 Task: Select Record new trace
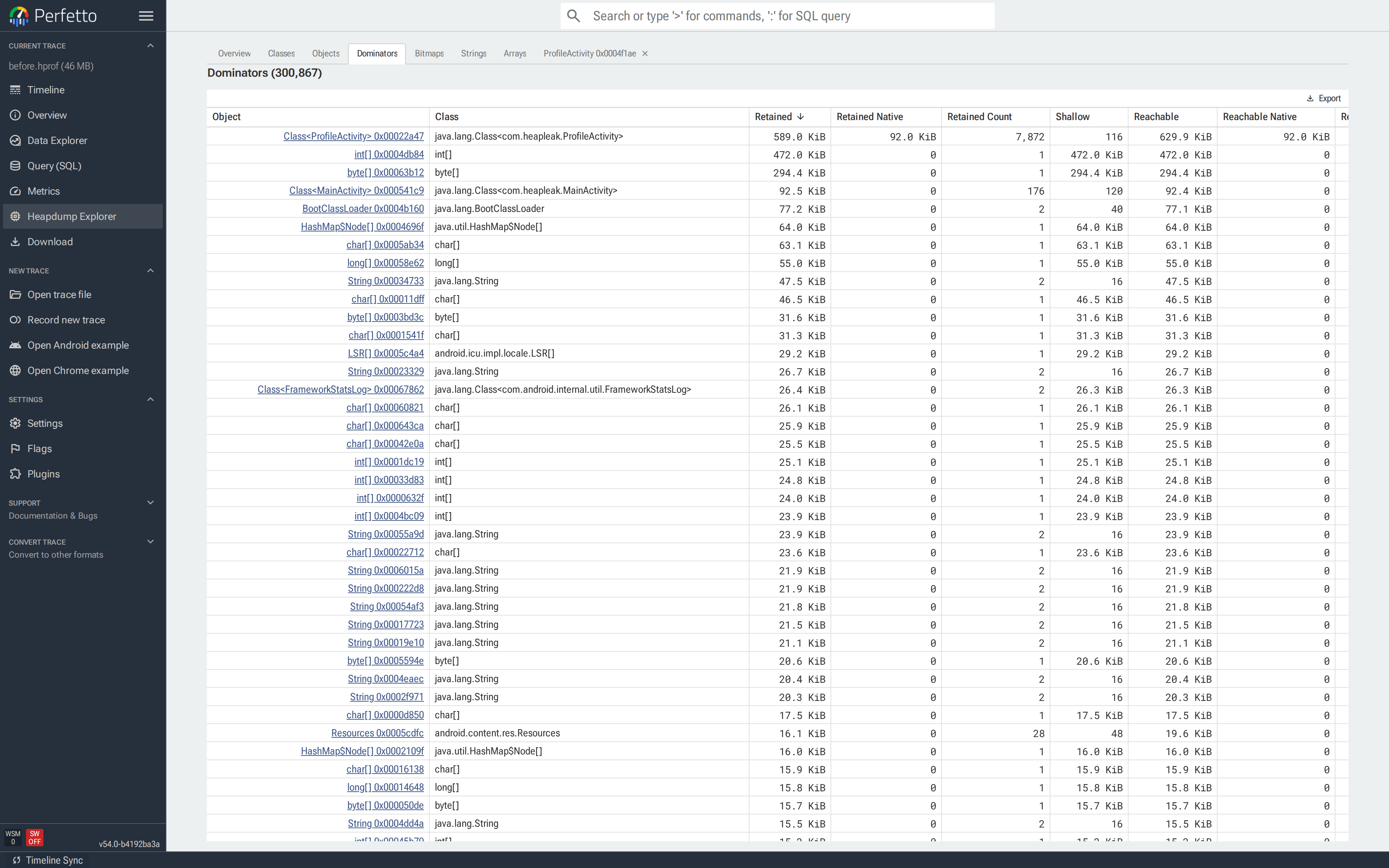tap(66, 320)
